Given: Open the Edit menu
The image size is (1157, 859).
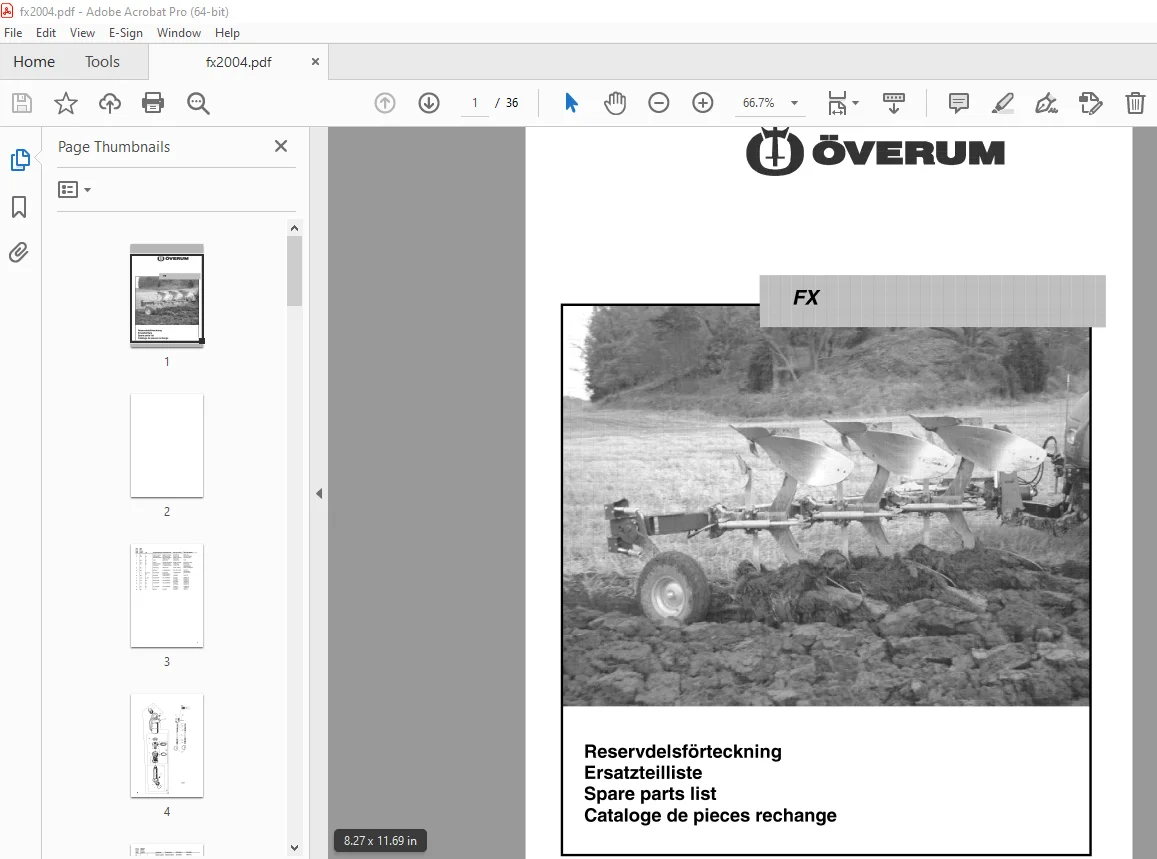Looking at the screenshot, I should click(x=46, y=32).
